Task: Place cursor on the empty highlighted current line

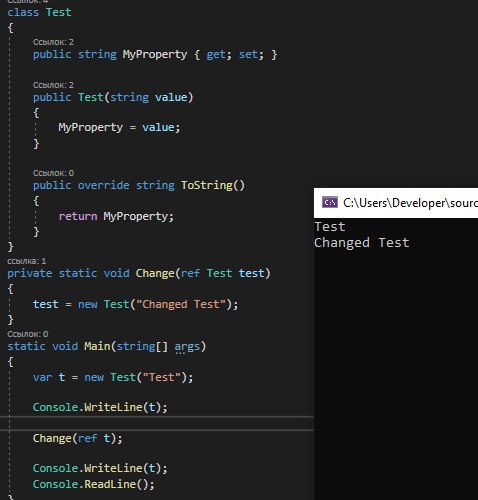Action: click(x=157, y=423)
